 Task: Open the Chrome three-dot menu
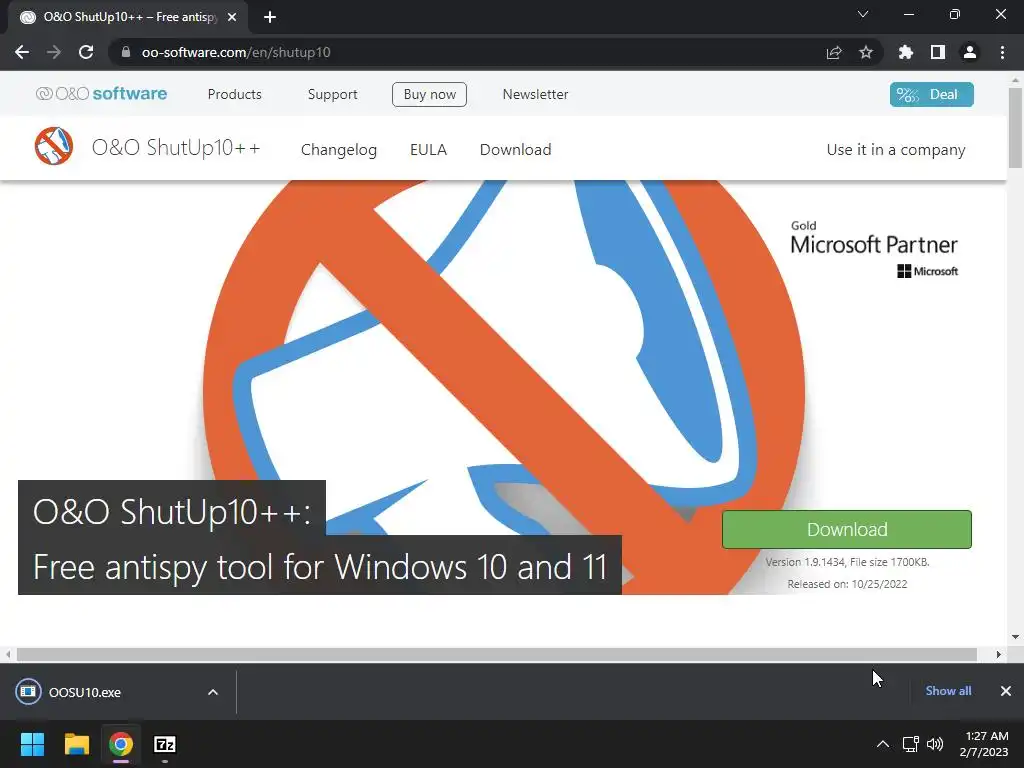[1002, 52]
